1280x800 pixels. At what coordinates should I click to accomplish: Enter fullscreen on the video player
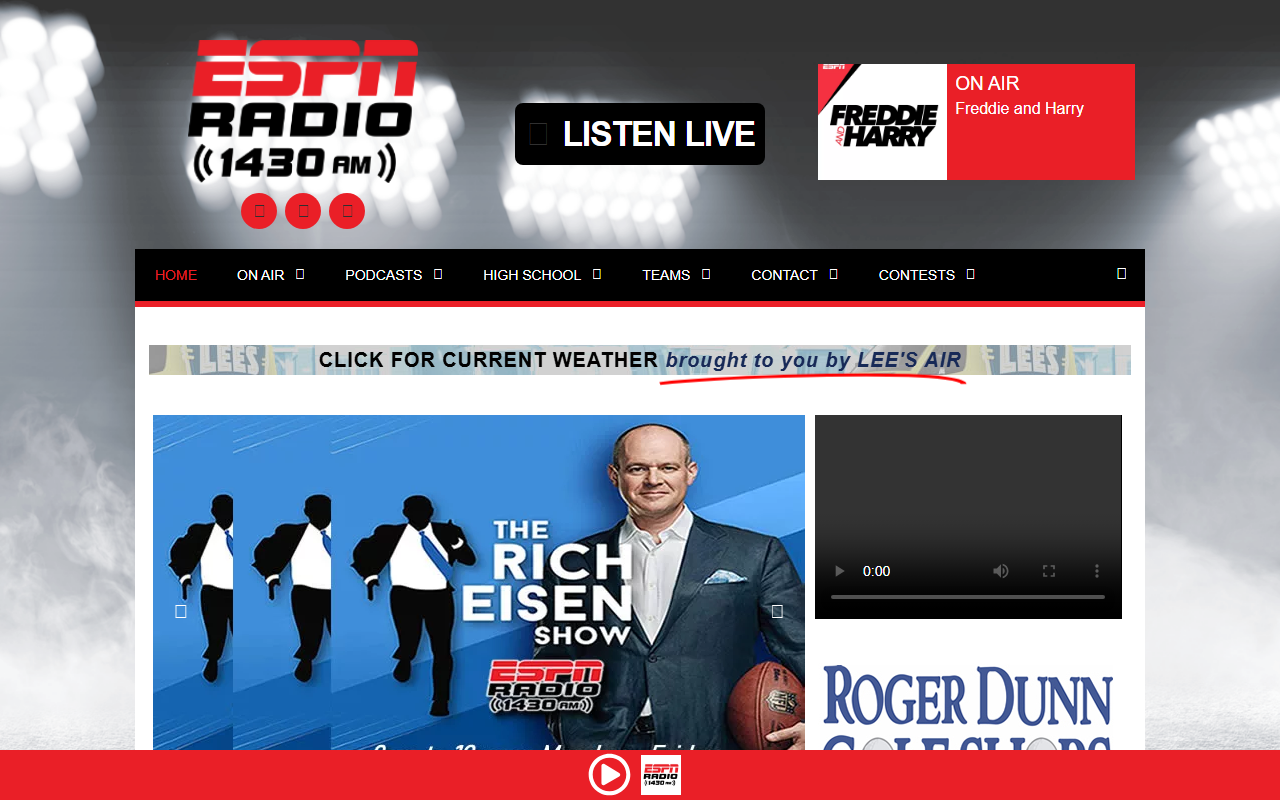tap(1049, 571)
